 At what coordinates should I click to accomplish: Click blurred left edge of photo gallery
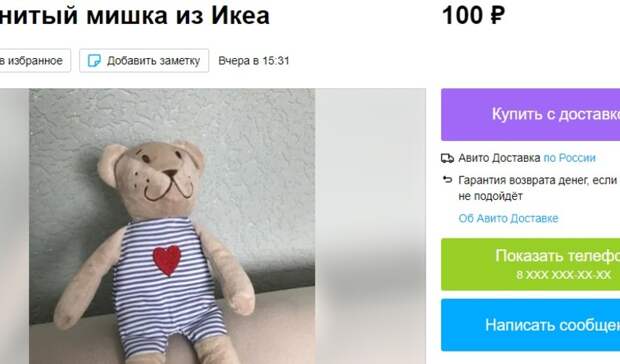point(15,226)
